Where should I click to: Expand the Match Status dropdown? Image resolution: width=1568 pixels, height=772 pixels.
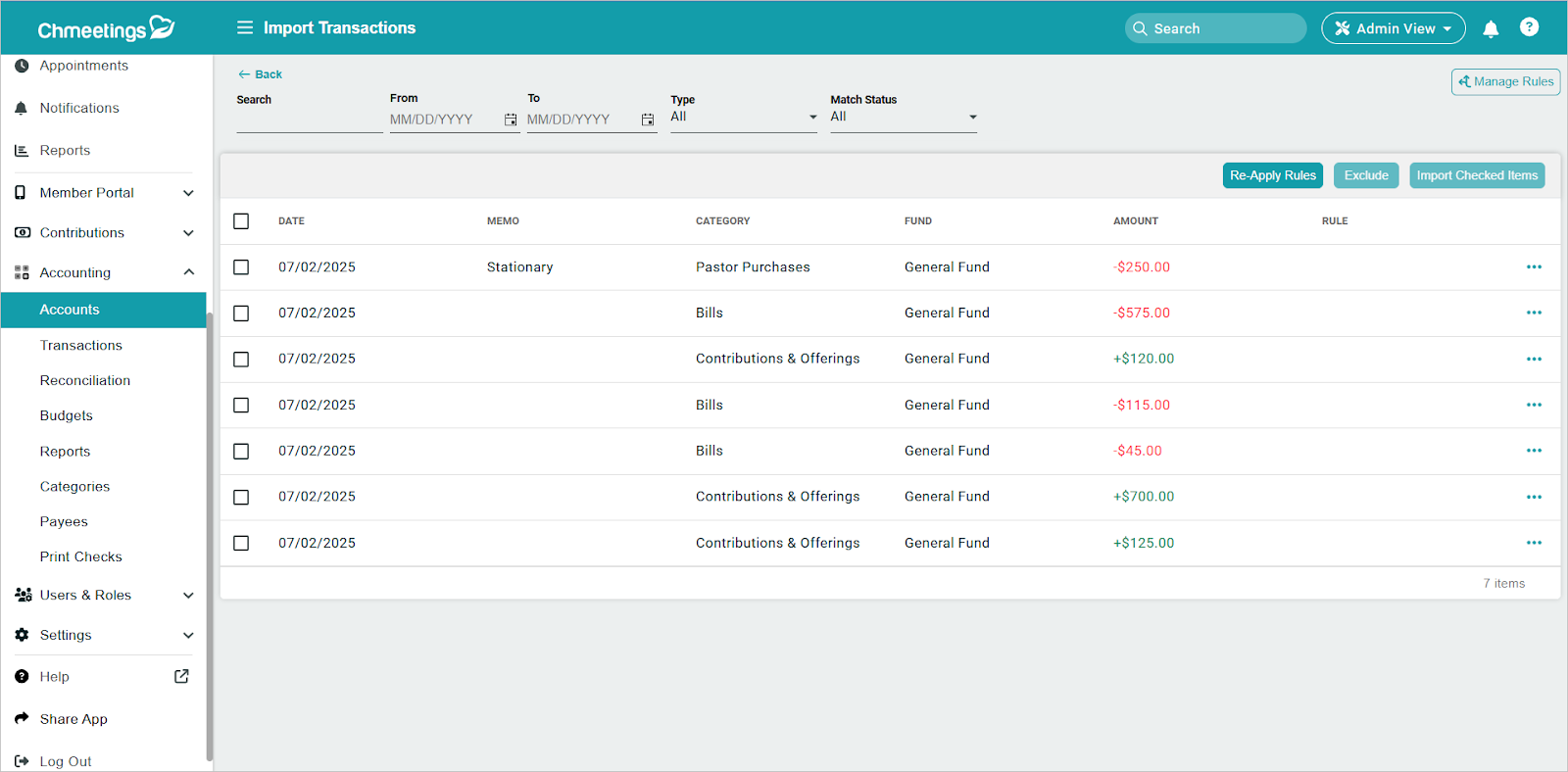coord(903,118)
